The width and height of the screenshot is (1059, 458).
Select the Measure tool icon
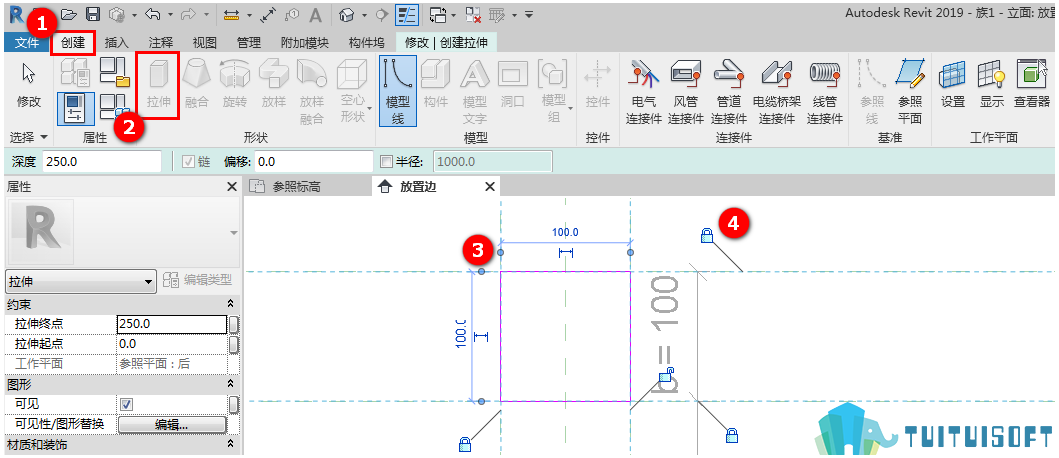[x=232, y=14]
